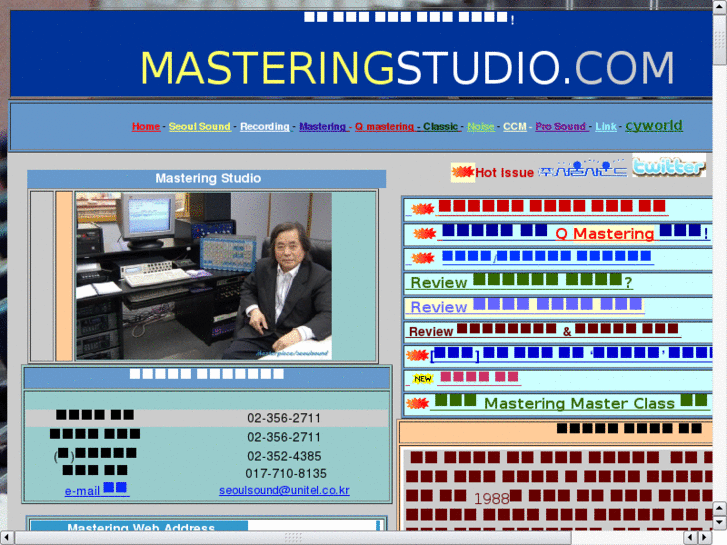Click the blue Korean logo beside Hot Issue
Image resolution: width=727 pixels, height=545 pixels.
582,169
